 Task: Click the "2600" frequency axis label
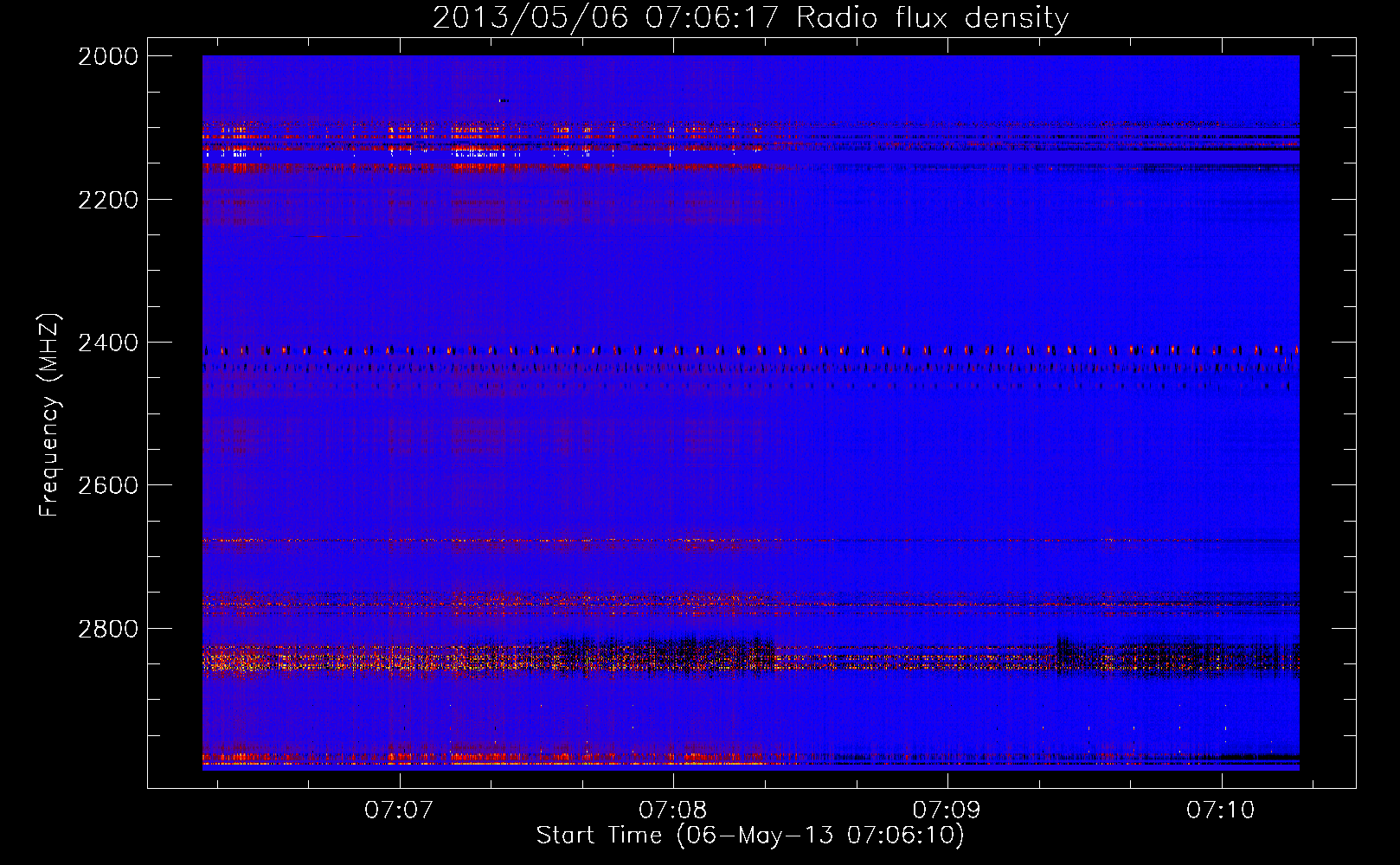point(108,485)
